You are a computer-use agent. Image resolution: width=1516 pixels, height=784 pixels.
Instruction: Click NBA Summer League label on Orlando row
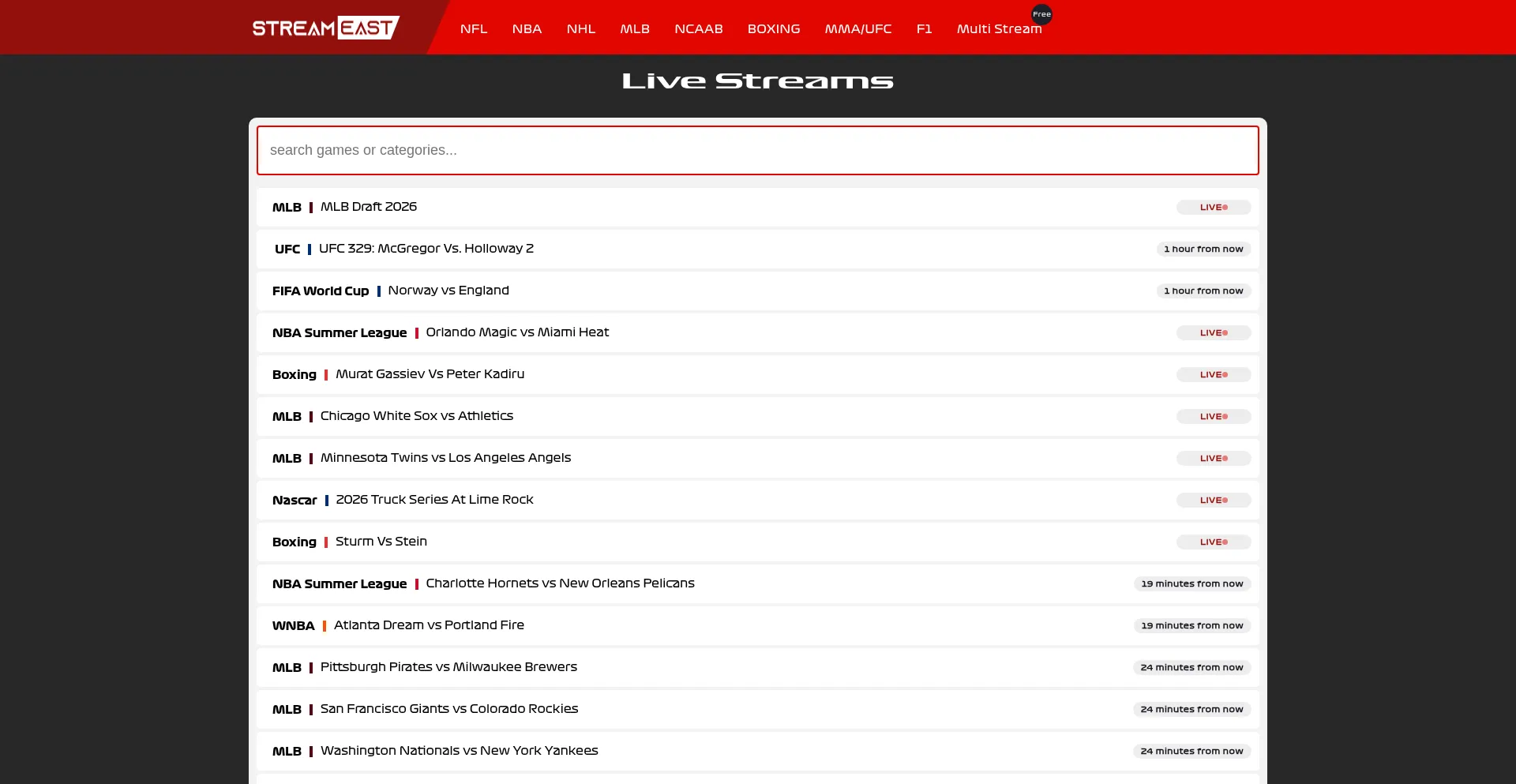340,332
